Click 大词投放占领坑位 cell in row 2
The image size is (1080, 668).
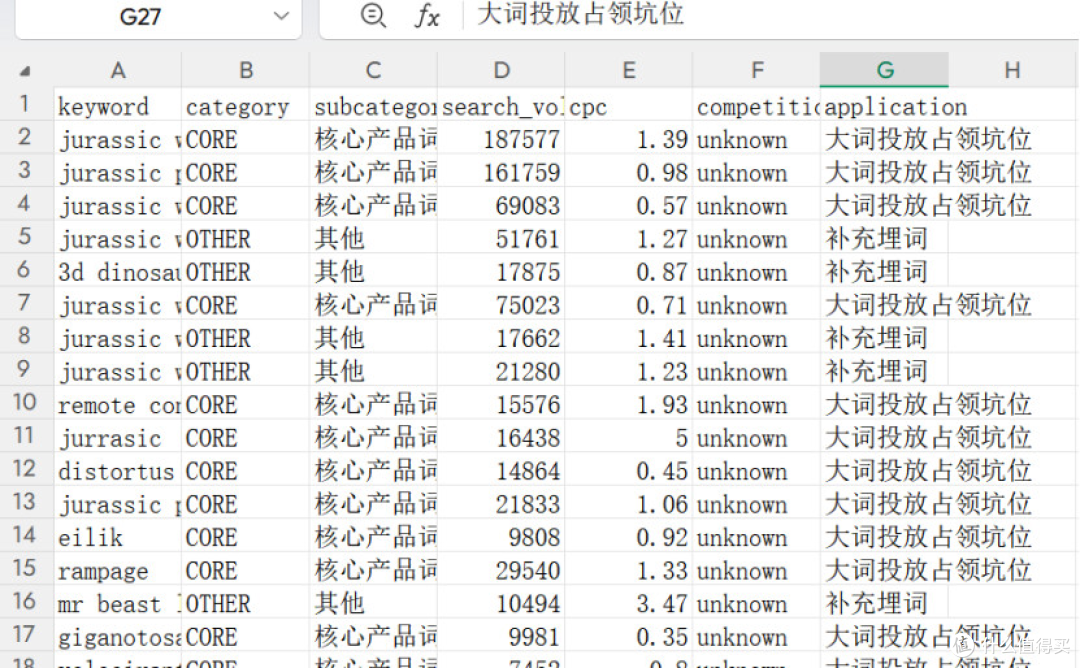884,139
